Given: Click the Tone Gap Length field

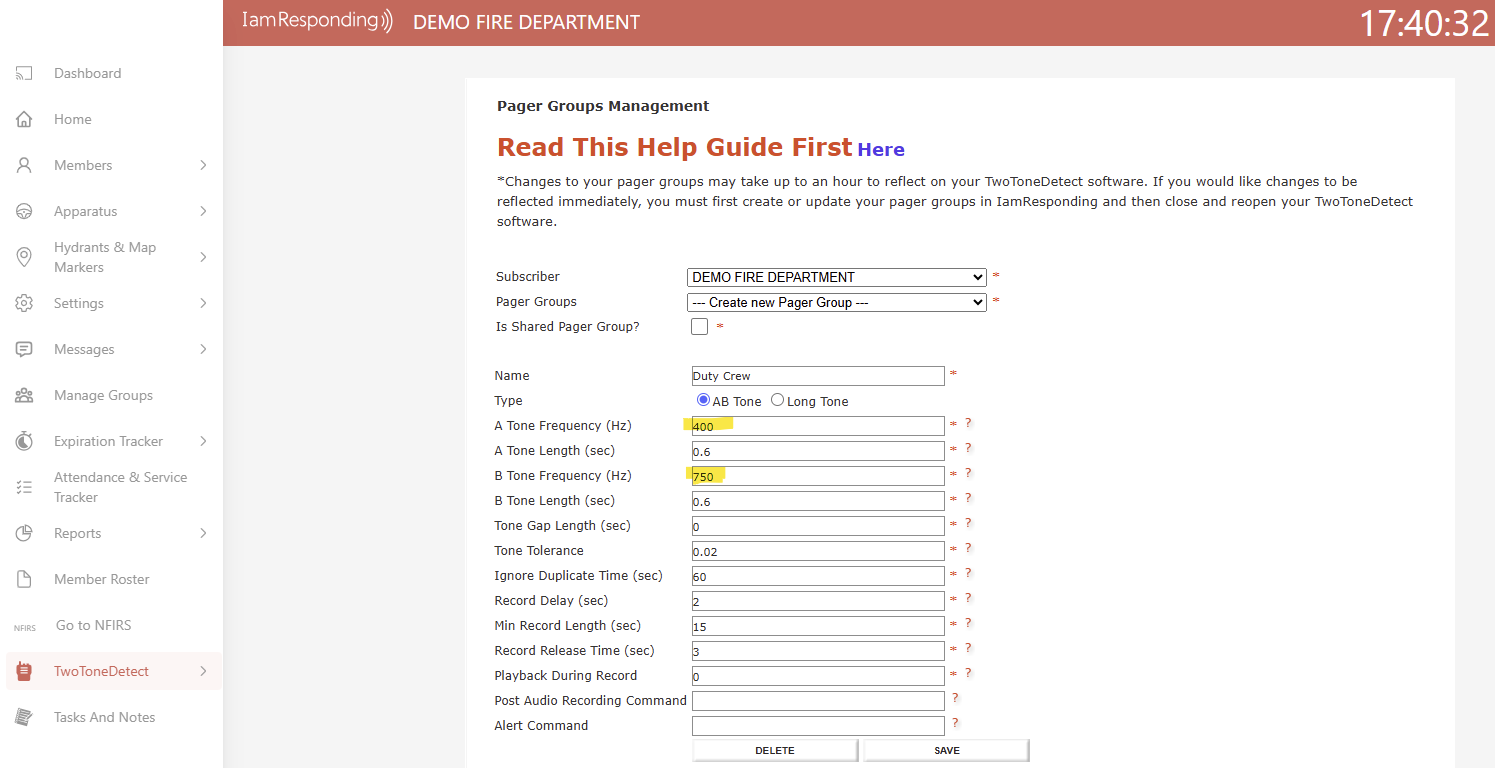Looking at the screenshot, I should [818, 526].
